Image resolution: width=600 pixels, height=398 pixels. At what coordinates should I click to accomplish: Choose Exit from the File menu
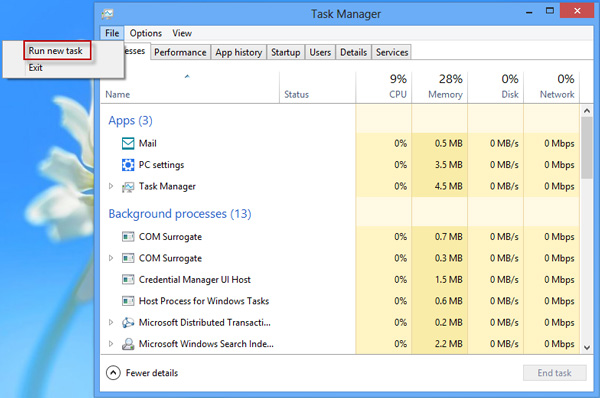36,68
